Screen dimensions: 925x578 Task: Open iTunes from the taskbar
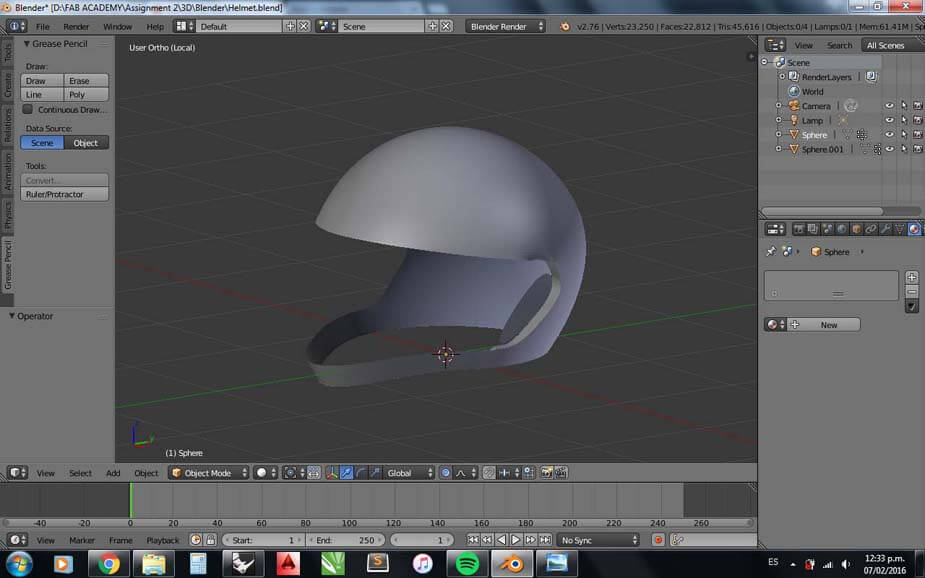pyautogui.click(x=422, y=564)
